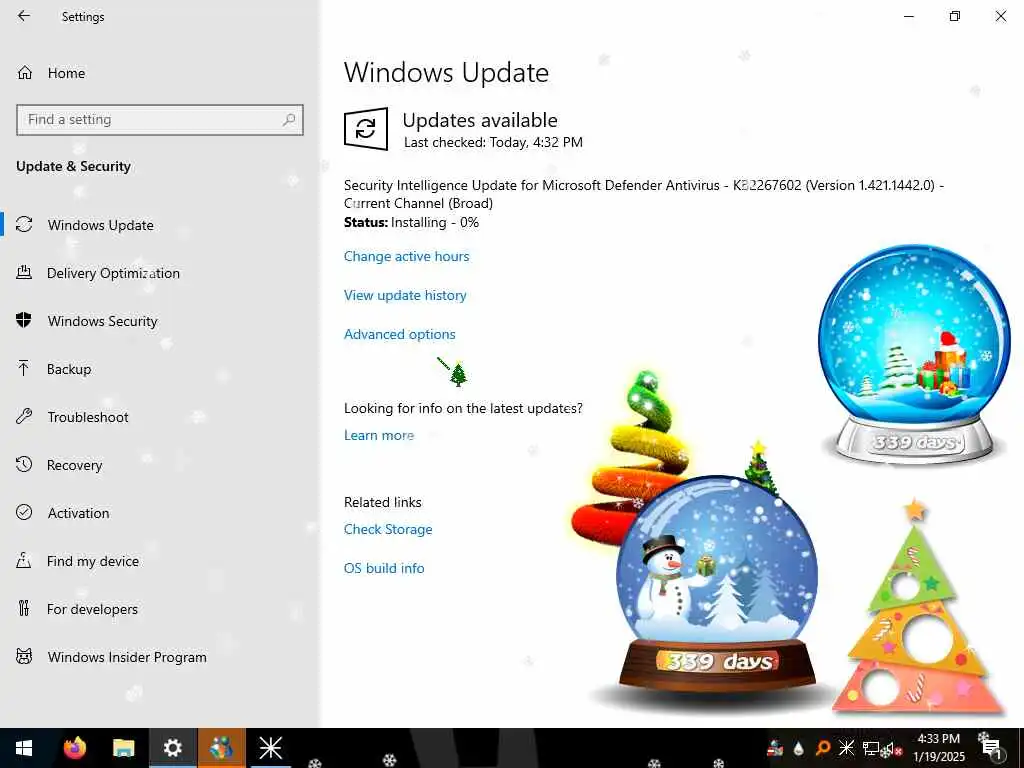Open the Check Storage link
1024x768 pixels.
click(x=388, y=530)
